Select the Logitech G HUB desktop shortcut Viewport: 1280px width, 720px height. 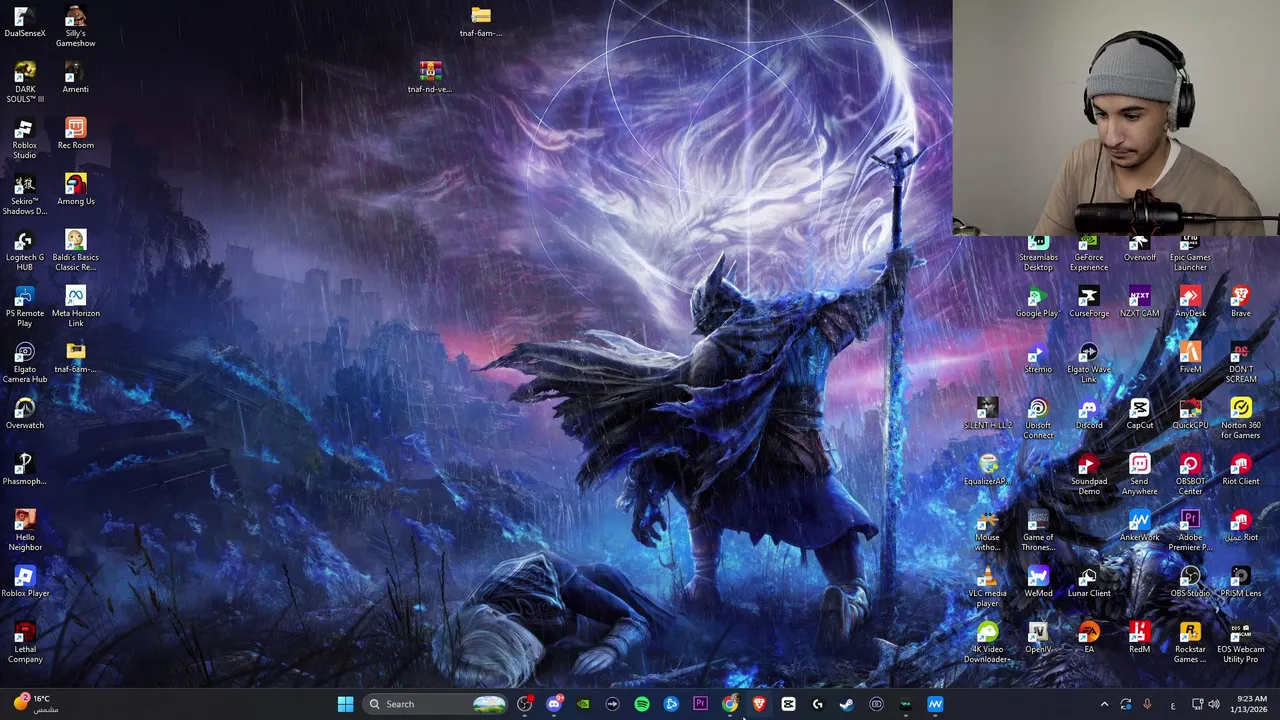point(25,251)
